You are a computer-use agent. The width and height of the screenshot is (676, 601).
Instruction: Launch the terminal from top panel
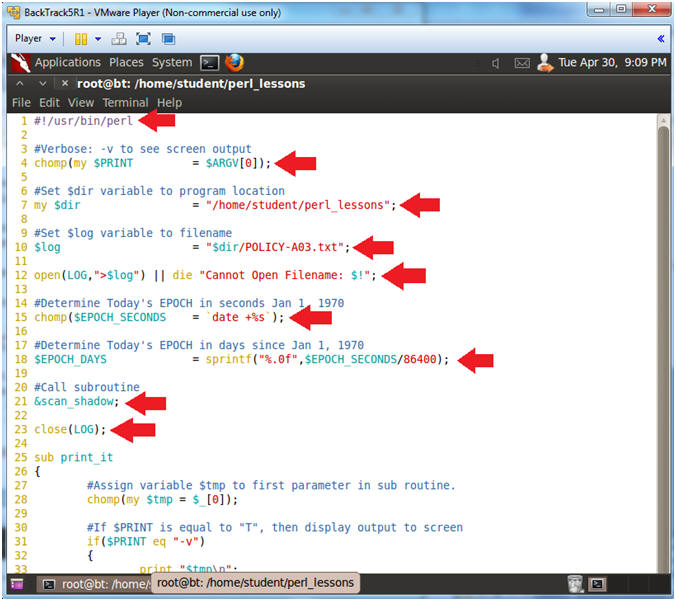pyautogui.click(x=210, y=63)
